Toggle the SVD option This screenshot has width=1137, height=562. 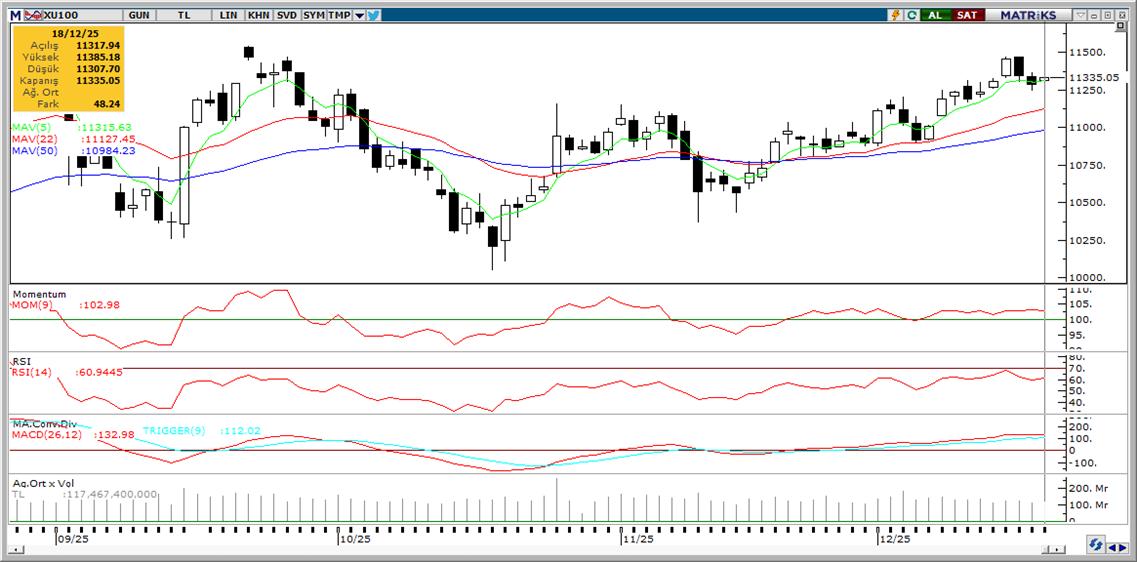click(286, 15)
